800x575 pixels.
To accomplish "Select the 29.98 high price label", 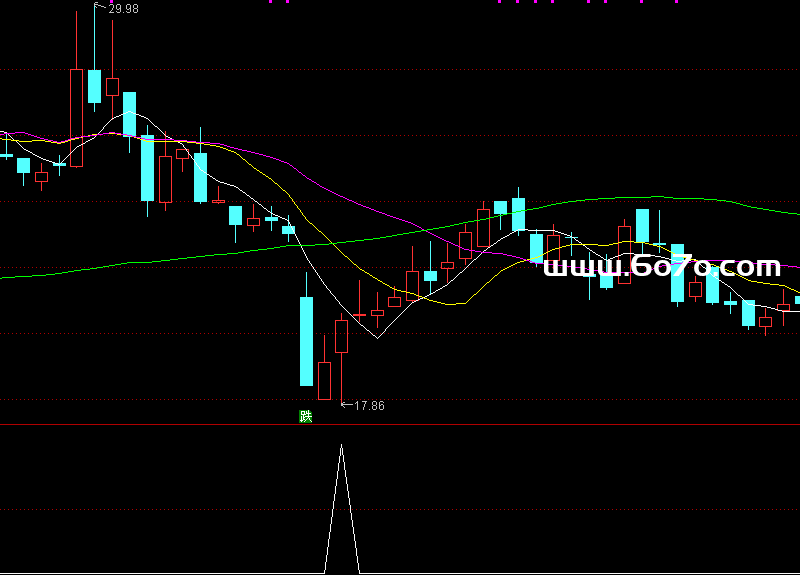I will coord(124,9).
